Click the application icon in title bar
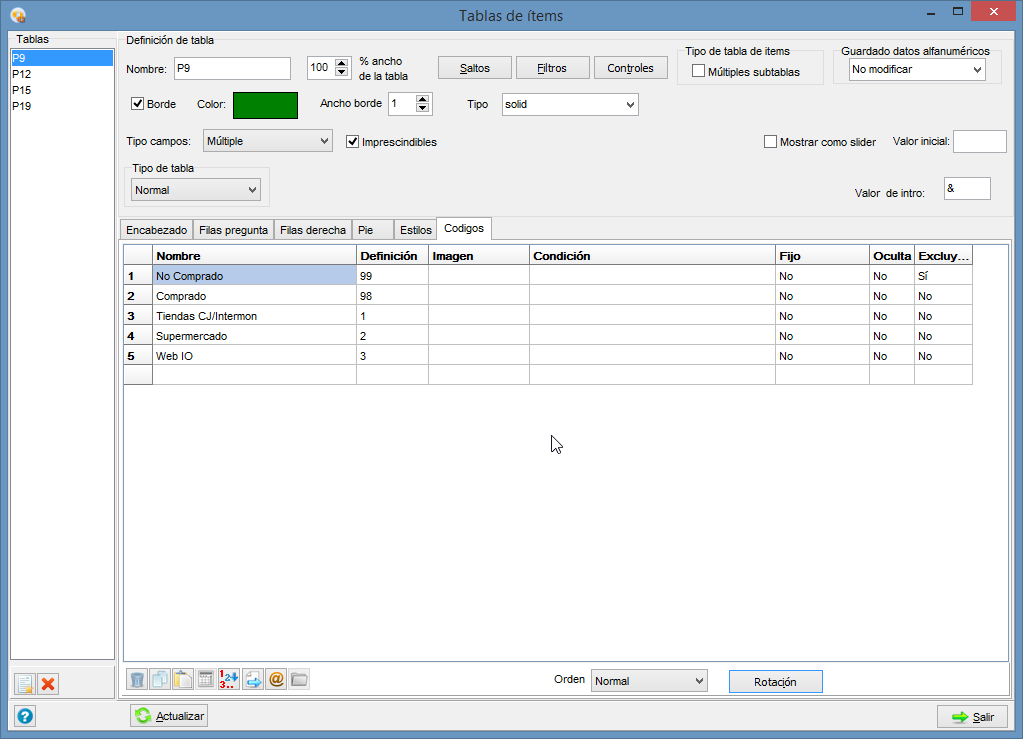This screenshot has height=739, width=1023. click(18, 14)
